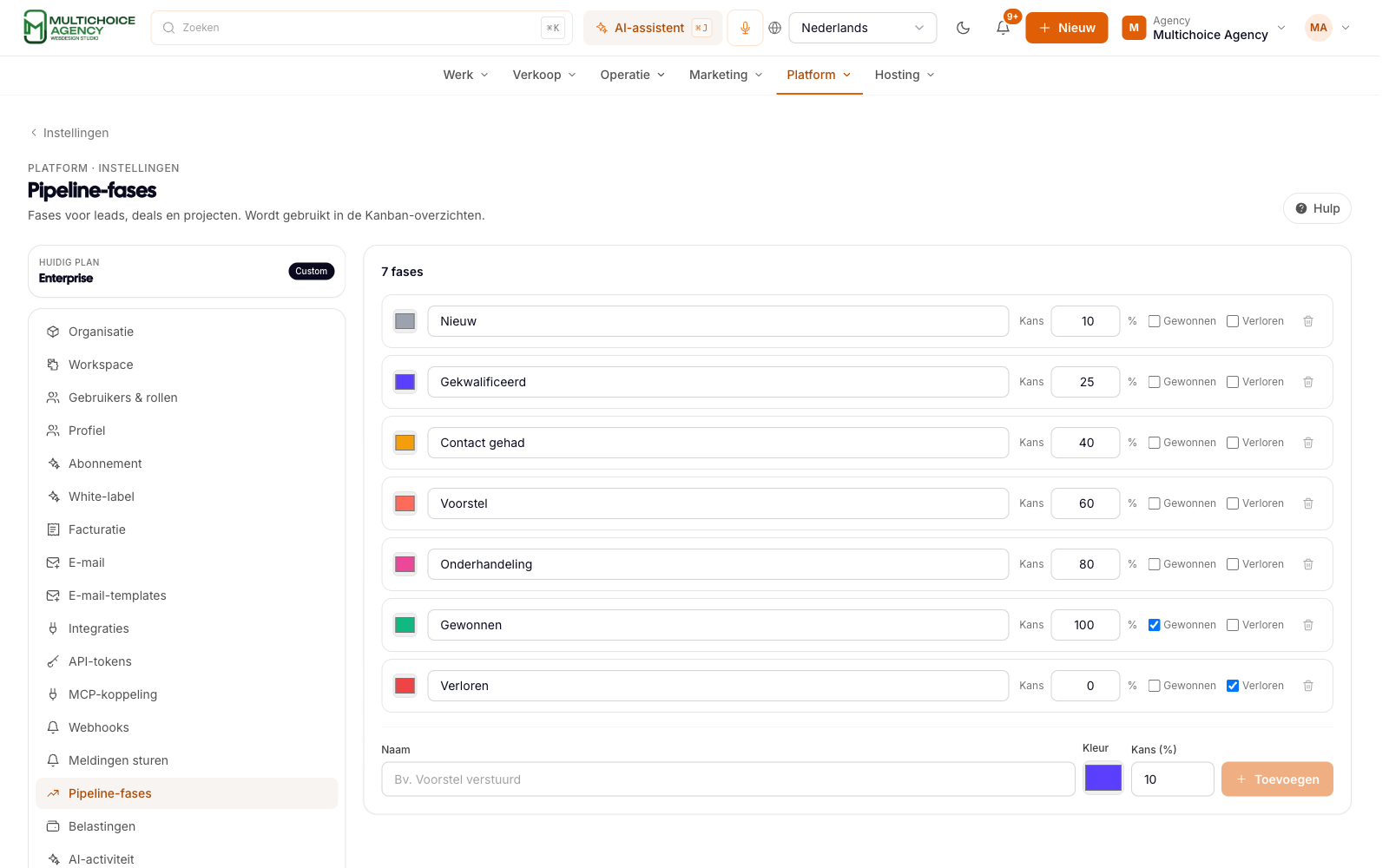The image size is (1389, 868).
Task: Open notifications via the bell icon
Action: pos(1003,28)
